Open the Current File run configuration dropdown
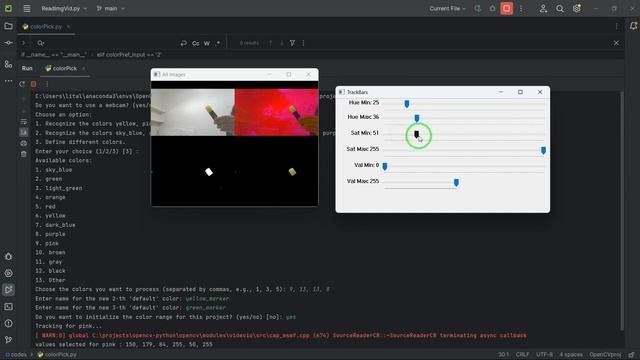Viewport: 640px width, 360px height. (x=447, y=8)
